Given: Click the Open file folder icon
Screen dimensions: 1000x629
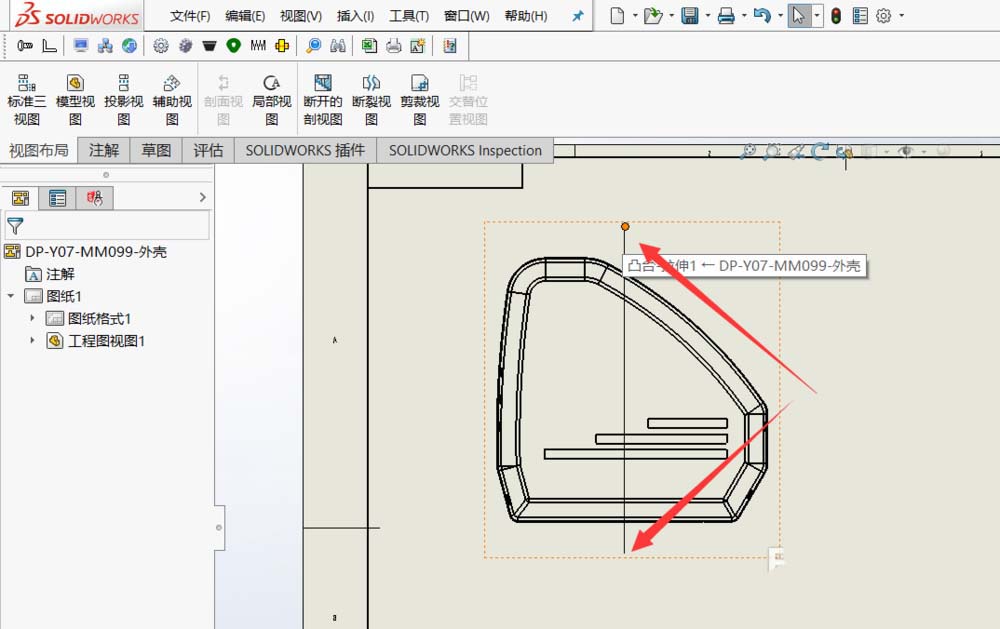Looking at the screenshot, I should point(652,15).
